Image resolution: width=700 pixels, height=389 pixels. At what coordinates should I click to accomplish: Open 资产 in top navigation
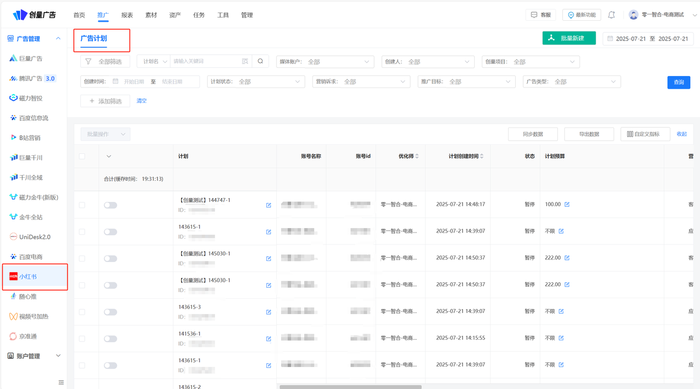click(x=175, y=15)
